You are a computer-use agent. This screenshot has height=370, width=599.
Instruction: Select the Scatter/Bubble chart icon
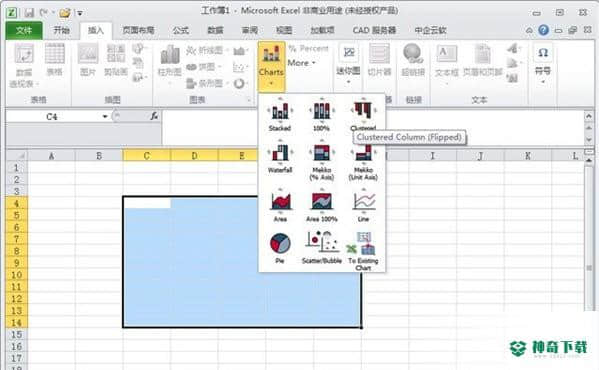pos(321,248)
